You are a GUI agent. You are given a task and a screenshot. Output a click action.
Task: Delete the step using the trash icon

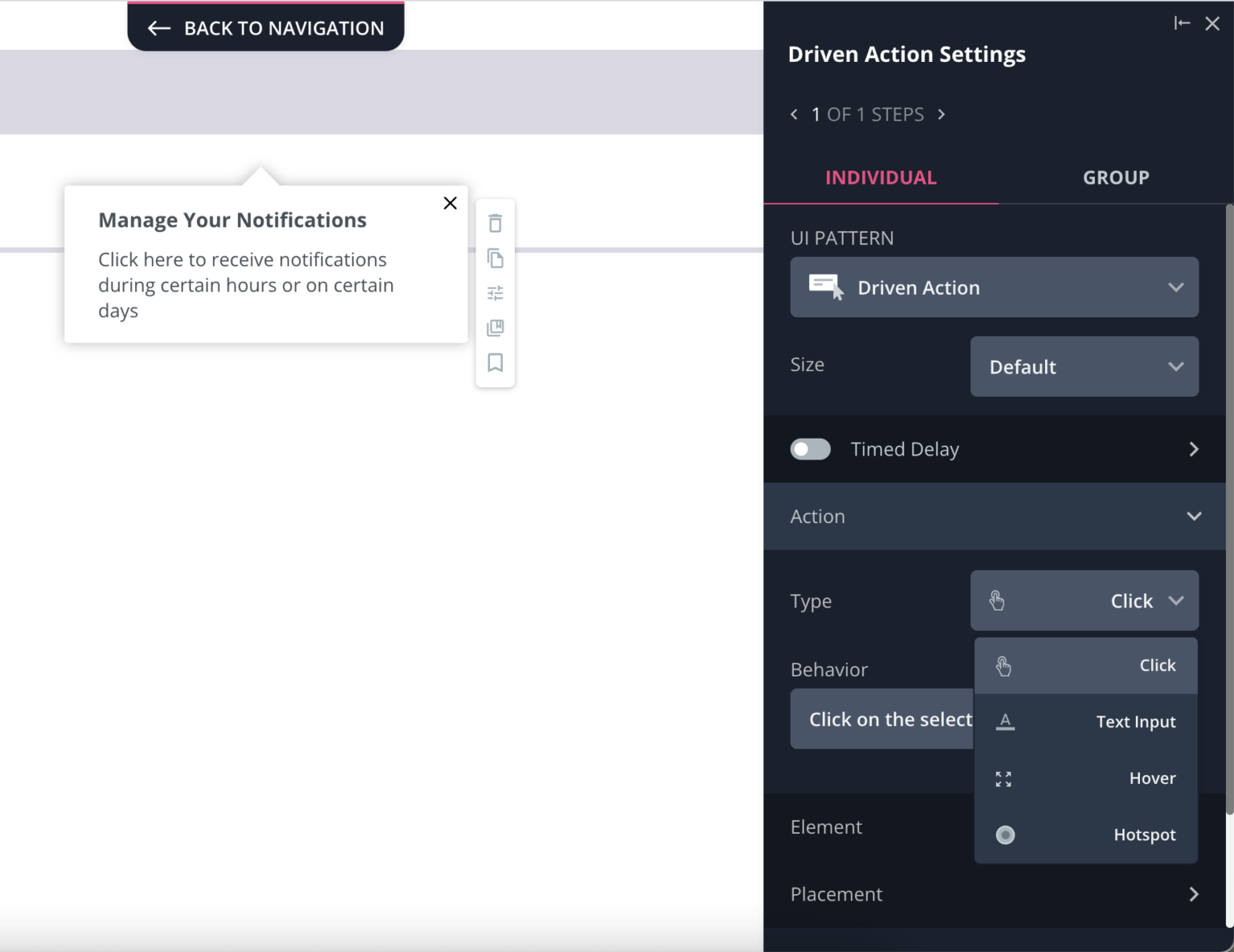point(495,223)
